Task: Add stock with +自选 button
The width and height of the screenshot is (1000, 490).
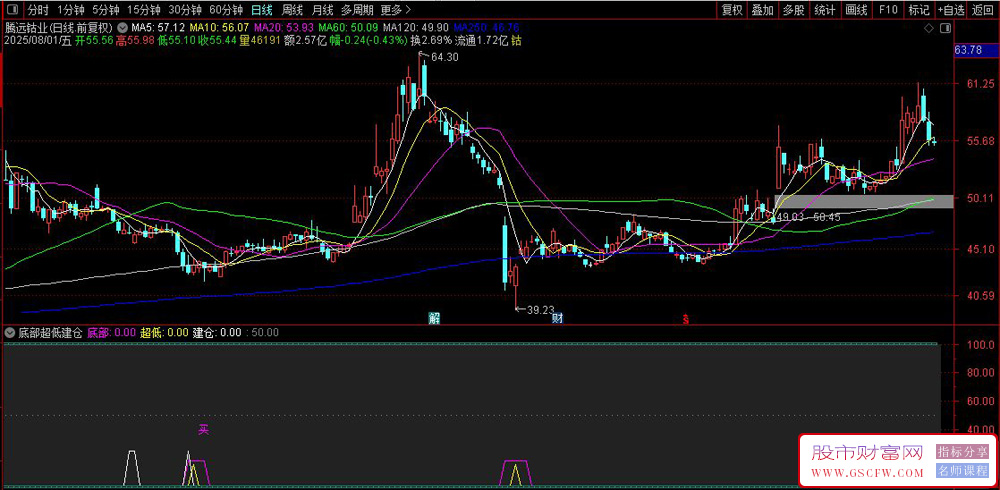Action: [x=951, y=10]
